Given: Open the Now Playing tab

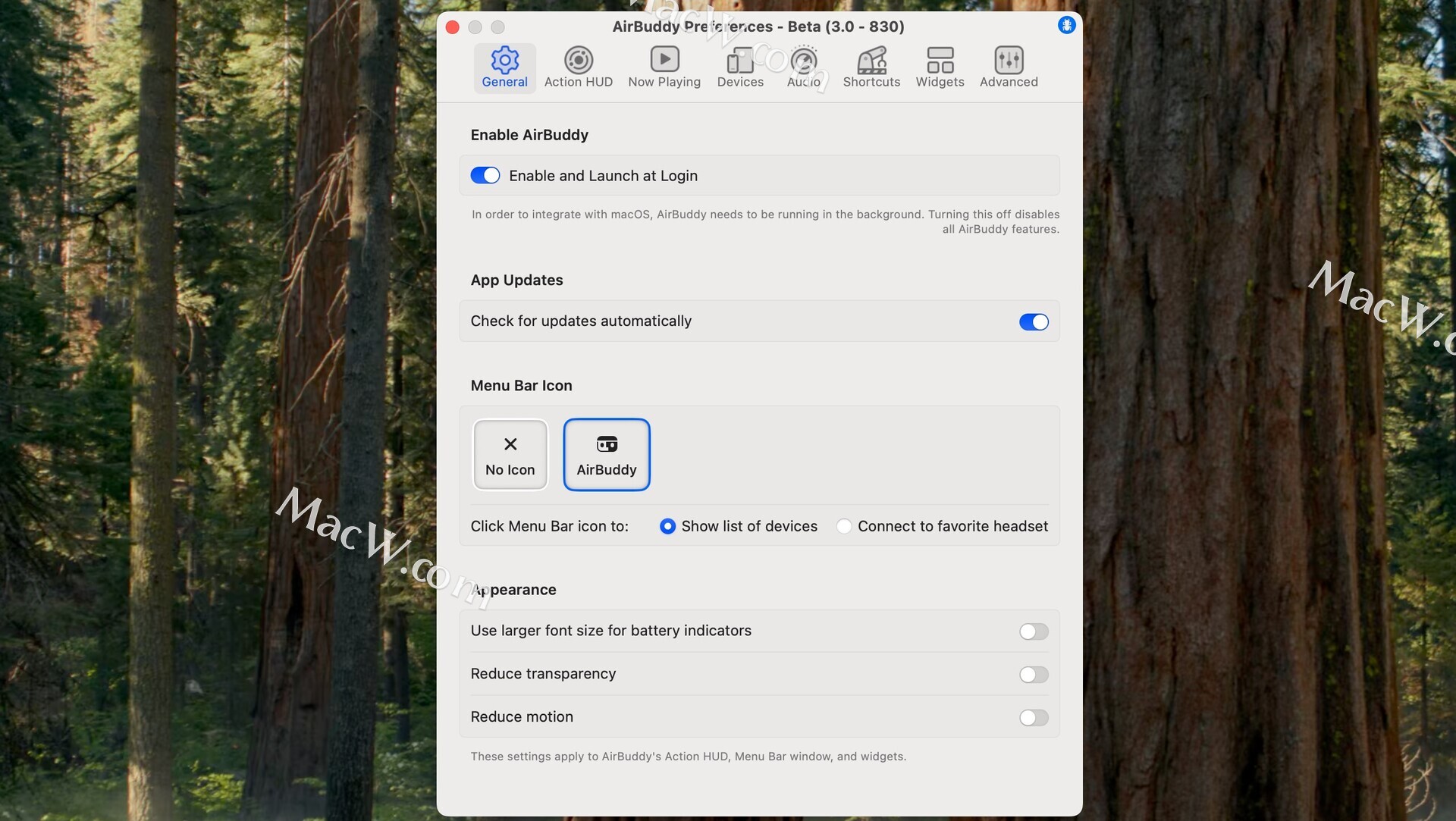Looking at the screenshot, I should click(x=664, y=68).
